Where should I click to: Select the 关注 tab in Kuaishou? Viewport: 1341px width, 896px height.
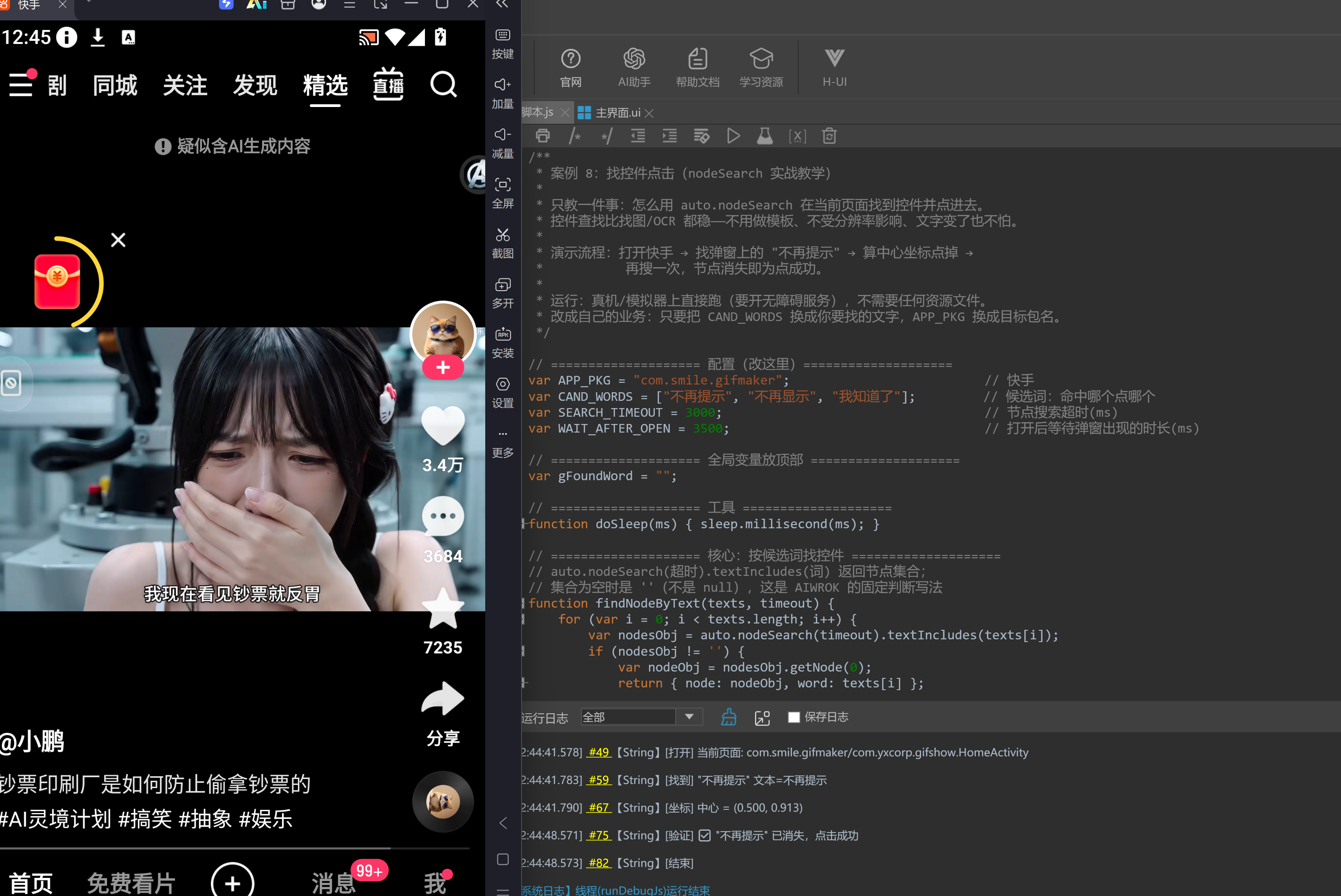pos(185,86)
